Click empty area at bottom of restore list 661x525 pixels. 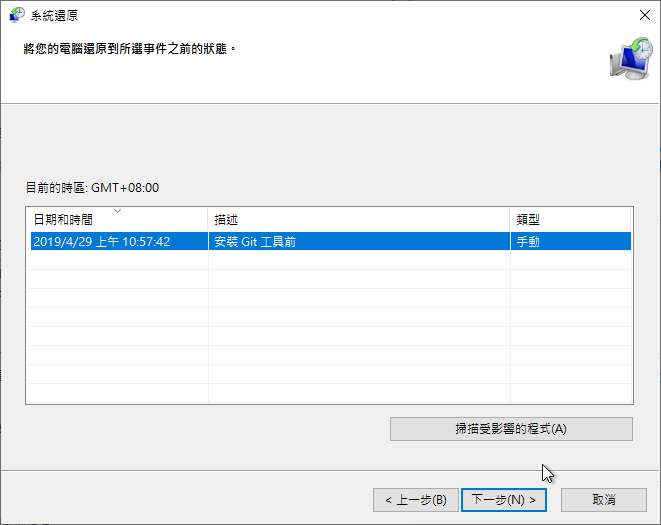point(328,390)
